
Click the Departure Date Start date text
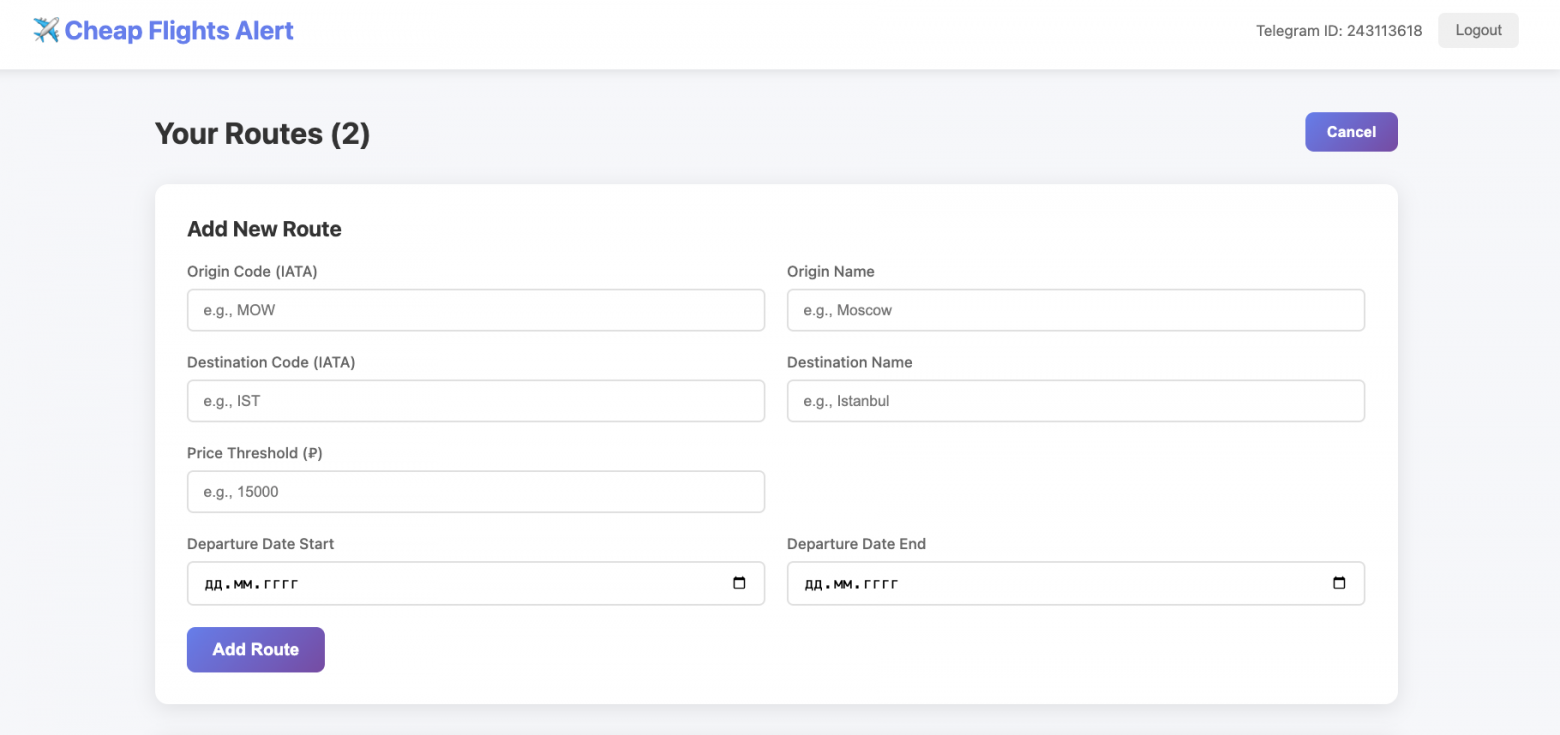(251, 583)
